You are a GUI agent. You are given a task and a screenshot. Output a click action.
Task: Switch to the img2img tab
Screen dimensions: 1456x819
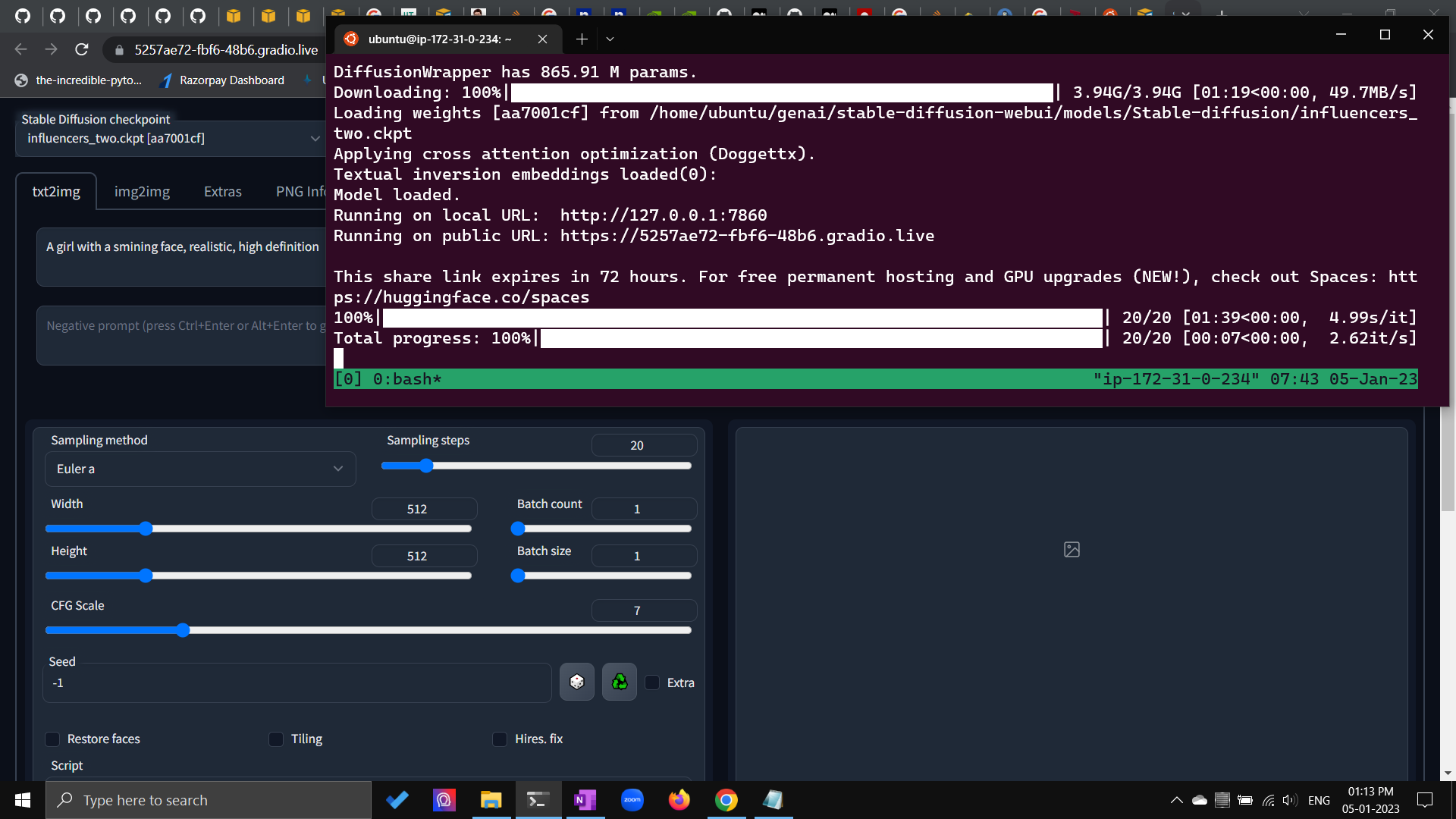tap(142, 191)
